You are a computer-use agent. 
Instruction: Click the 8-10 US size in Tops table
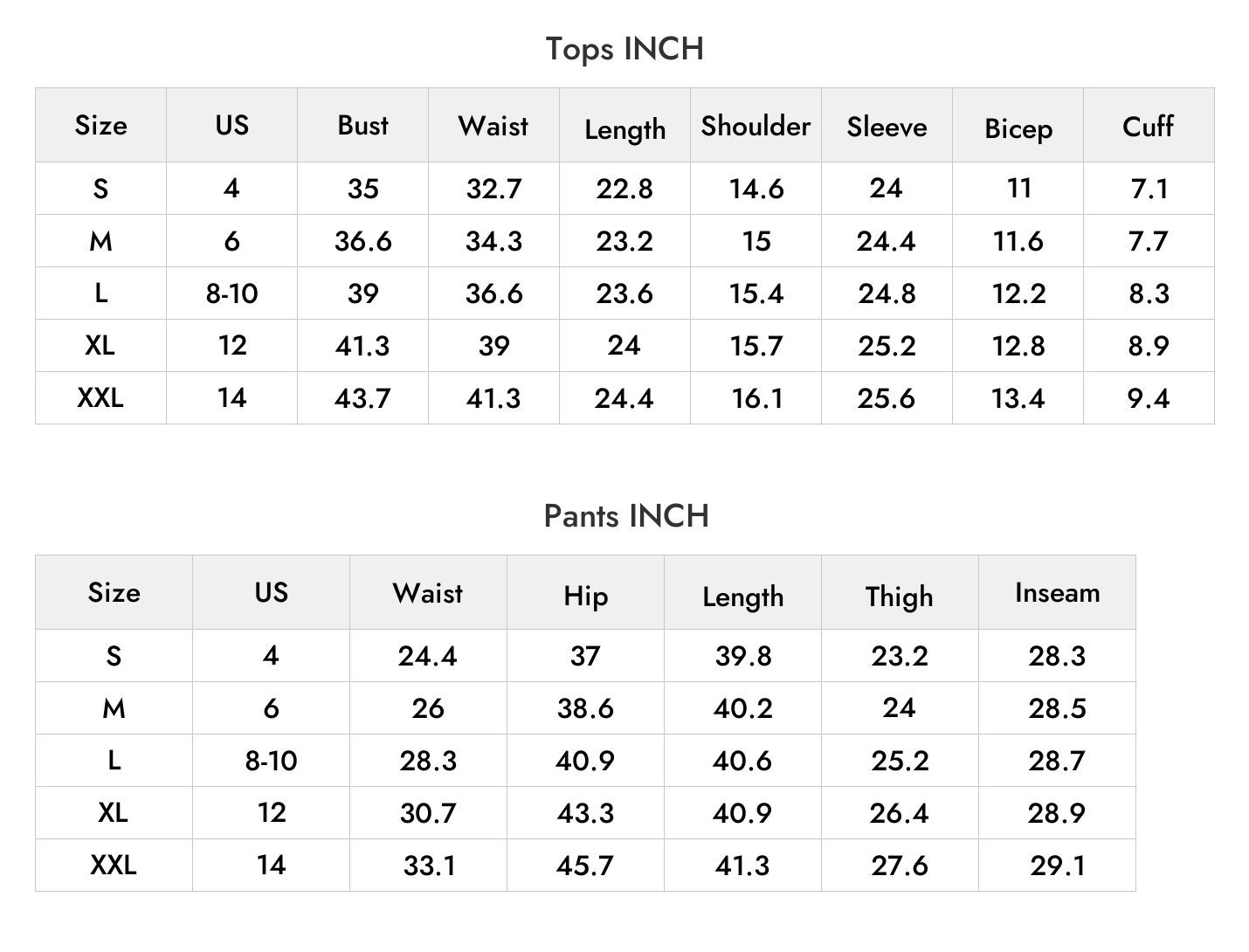click(x=231, y=293)
